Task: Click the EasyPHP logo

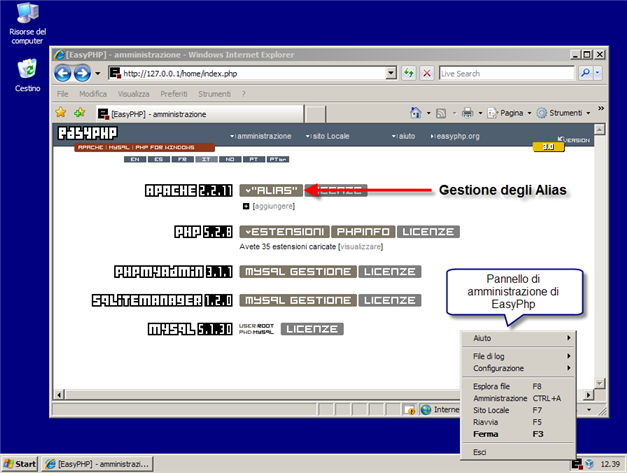Action: 88,133
